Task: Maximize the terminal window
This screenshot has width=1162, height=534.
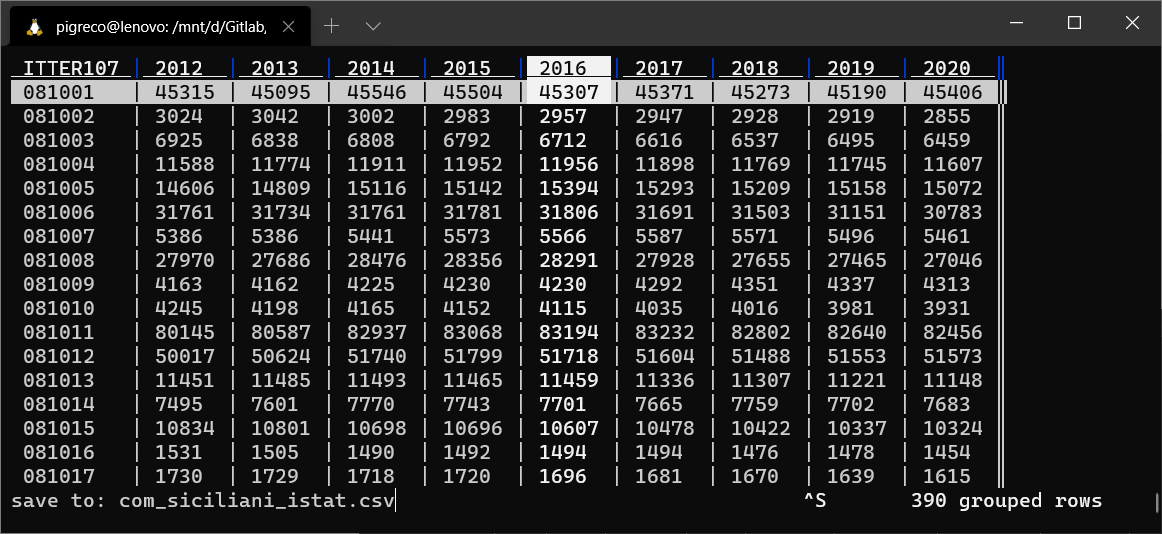Action: [1074, 23]
